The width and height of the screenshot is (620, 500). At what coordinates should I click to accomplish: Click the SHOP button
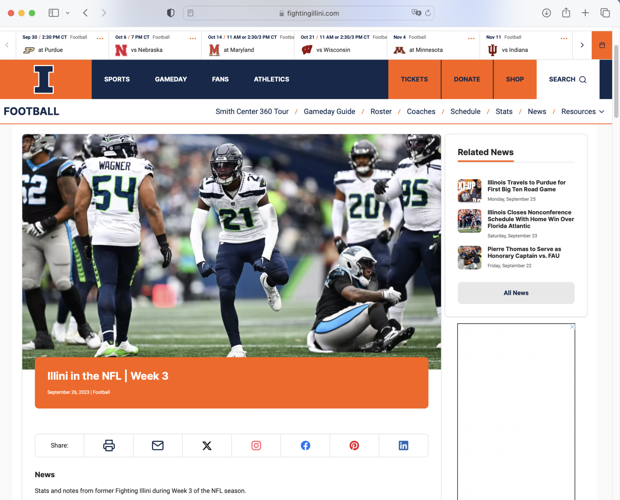[515, 79]
